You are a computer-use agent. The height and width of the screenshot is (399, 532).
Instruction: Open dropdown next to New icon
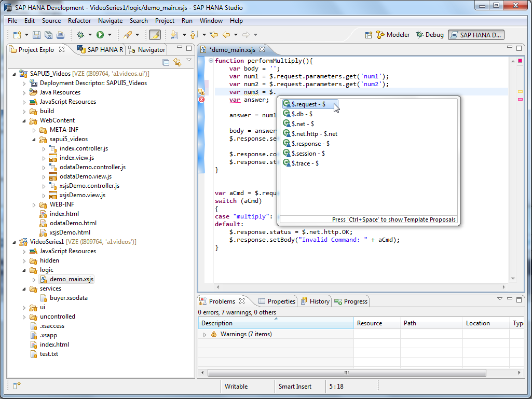pyautogui.click(x=26, y=35)
